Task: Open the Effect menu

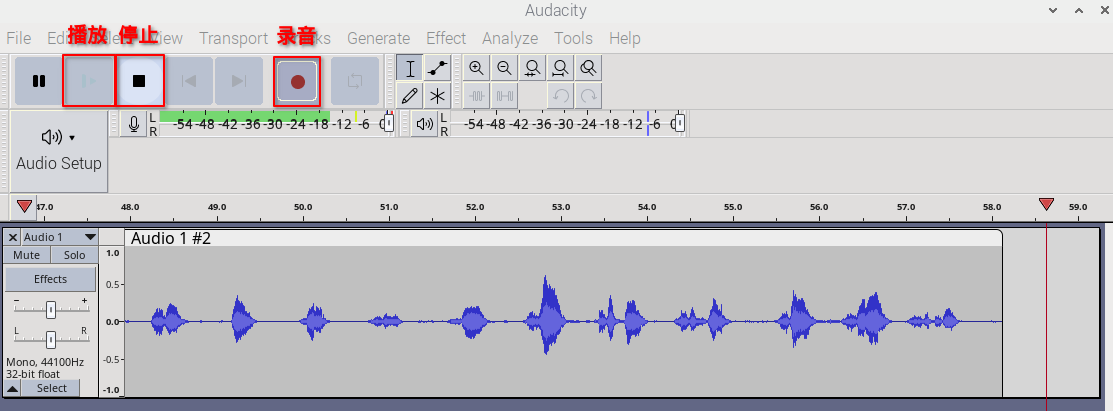Action: tap(446, 38)
